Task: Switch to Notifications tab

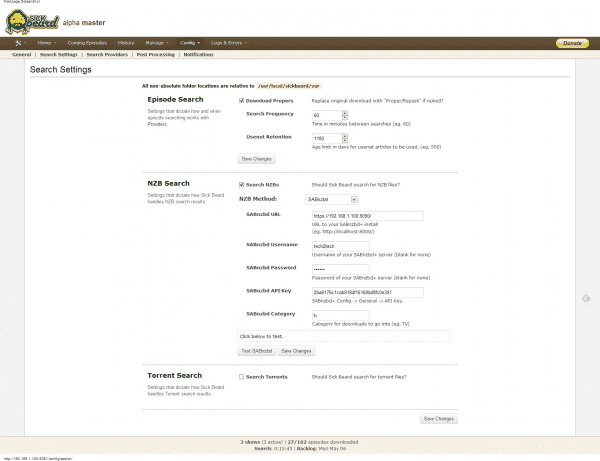Action: [199, 55]
